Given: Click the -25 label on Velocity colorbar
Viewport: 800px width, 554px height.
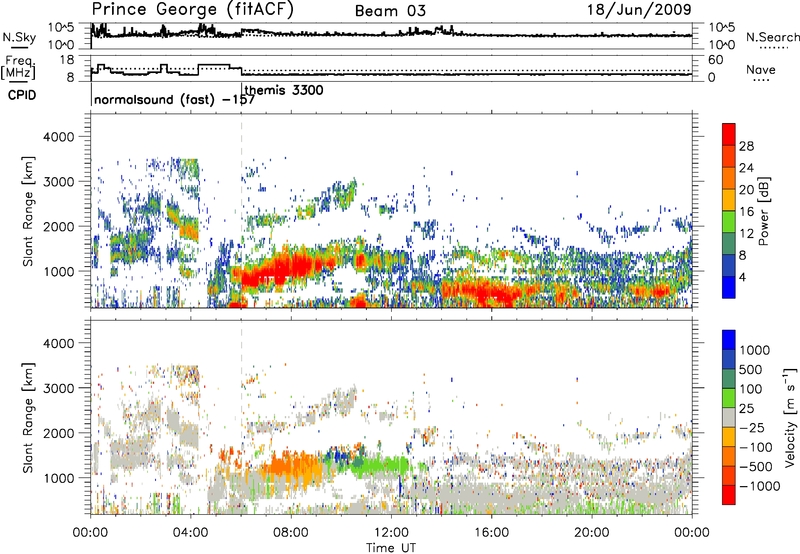Looking at the screenshot, I should [x=751, y=428].
